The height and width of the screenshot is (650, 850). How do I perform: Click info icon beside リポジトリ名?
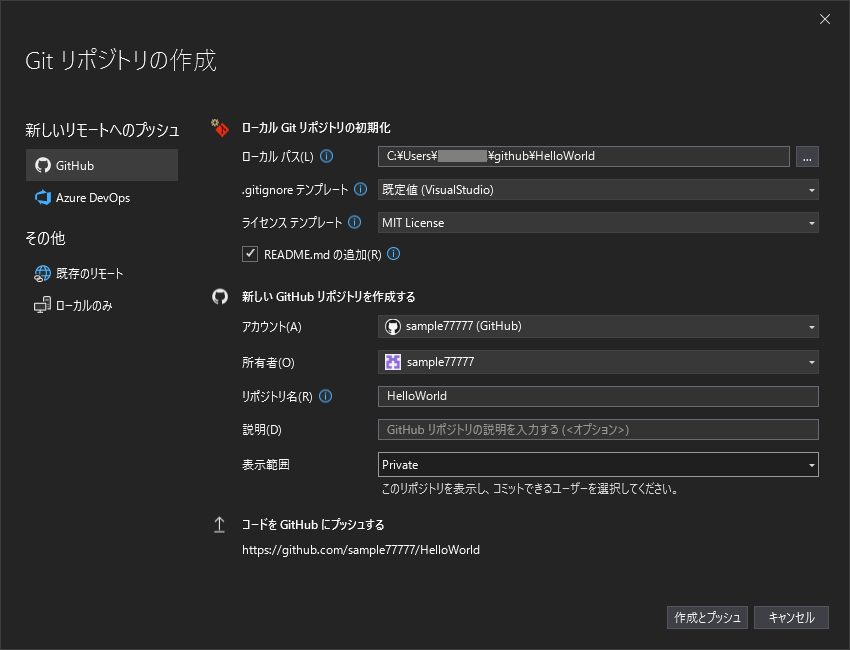coord(325,396)
